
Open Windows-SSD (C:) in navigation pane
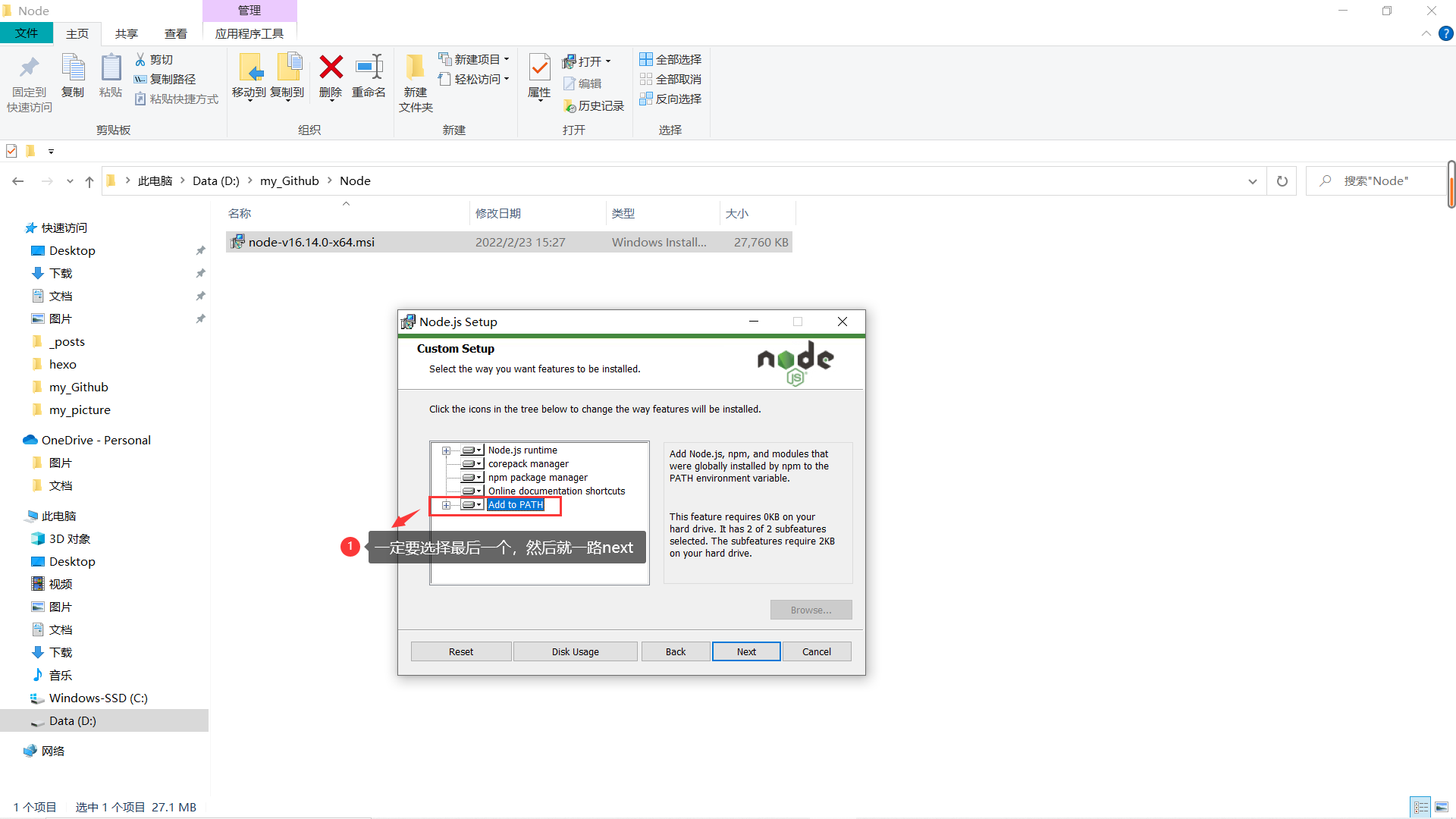click(99, 698)
